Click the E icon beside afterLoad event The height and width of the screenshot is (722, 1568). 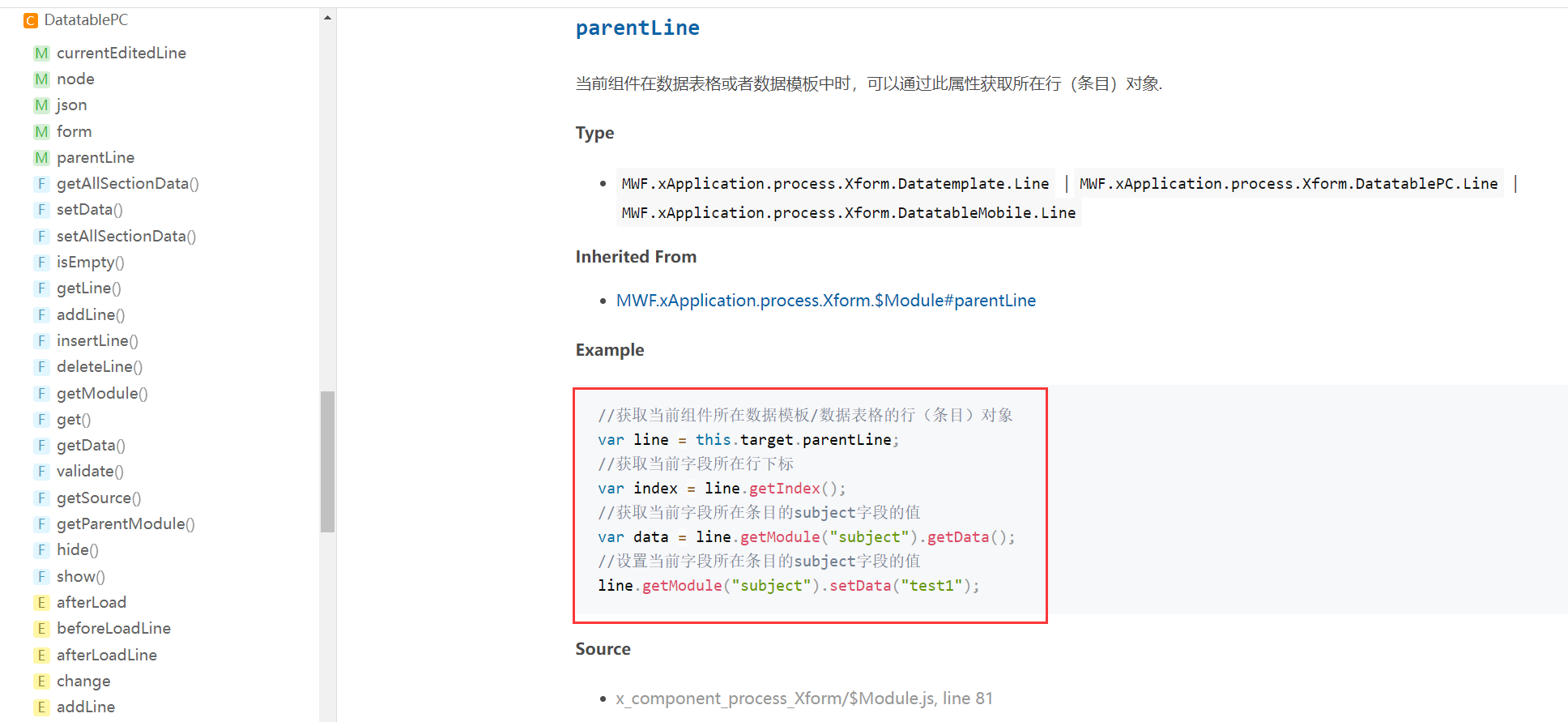tap(41, 603)
